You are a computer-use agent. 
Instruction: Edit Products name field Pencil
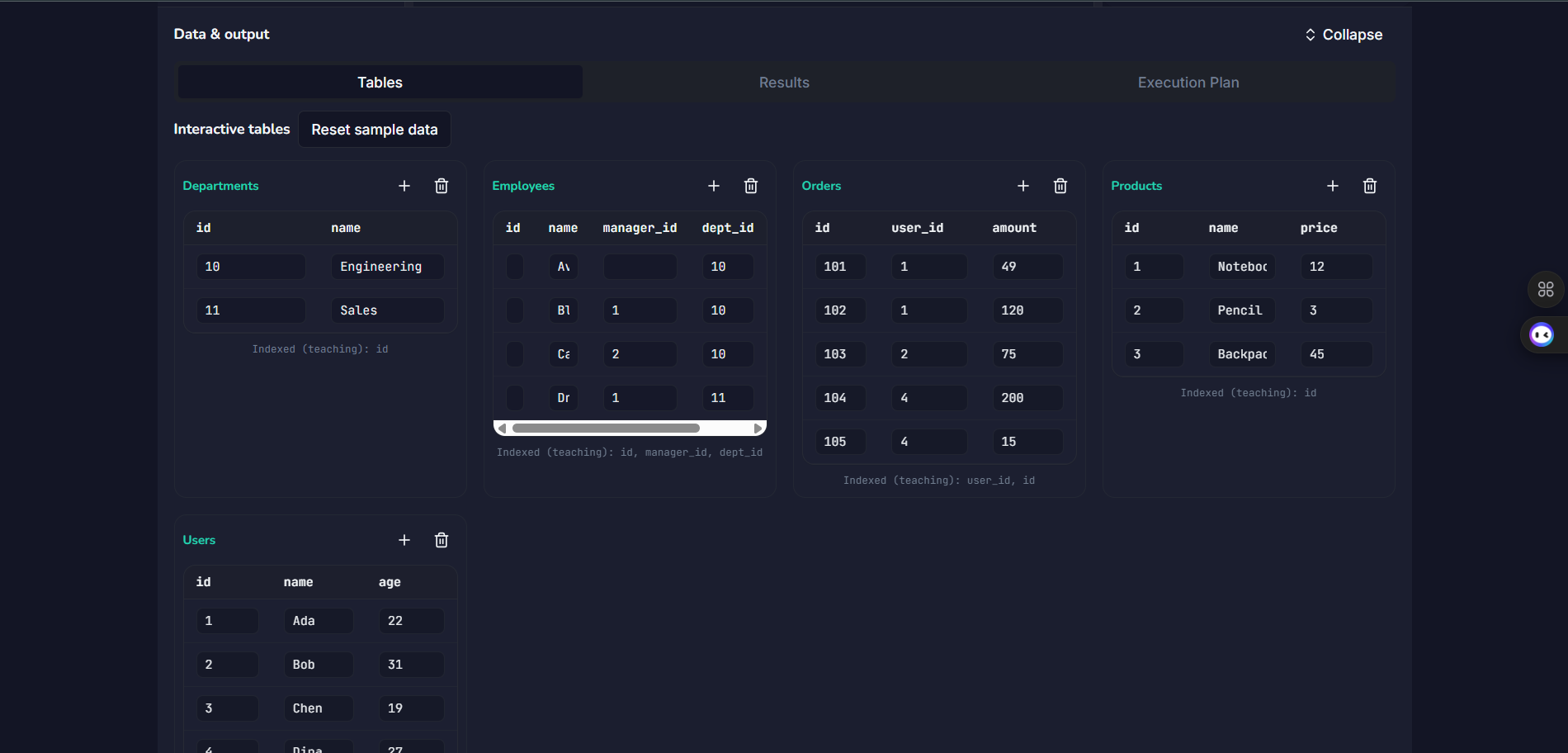1242,310
